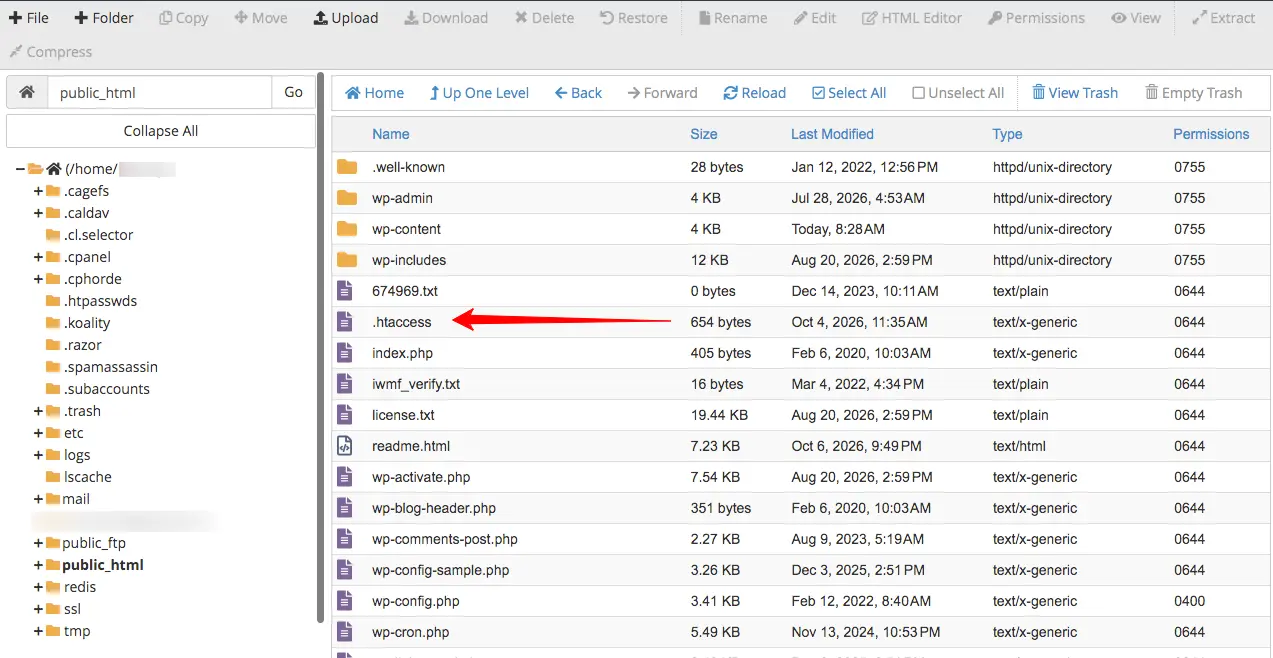Click the Extract toolbar button
The image size is (1273, 658).
1224,18
